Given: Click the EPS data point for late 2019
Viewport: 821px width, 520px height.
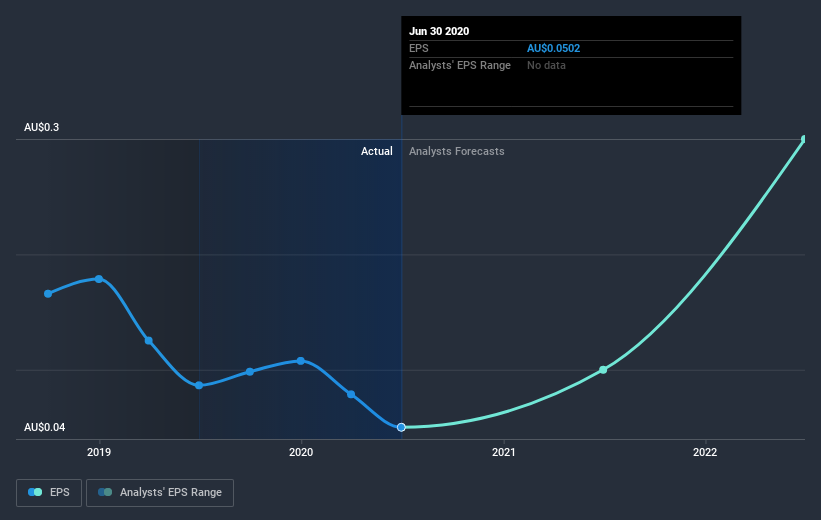Looking at the screenshot, I should (x=250, y=372).
